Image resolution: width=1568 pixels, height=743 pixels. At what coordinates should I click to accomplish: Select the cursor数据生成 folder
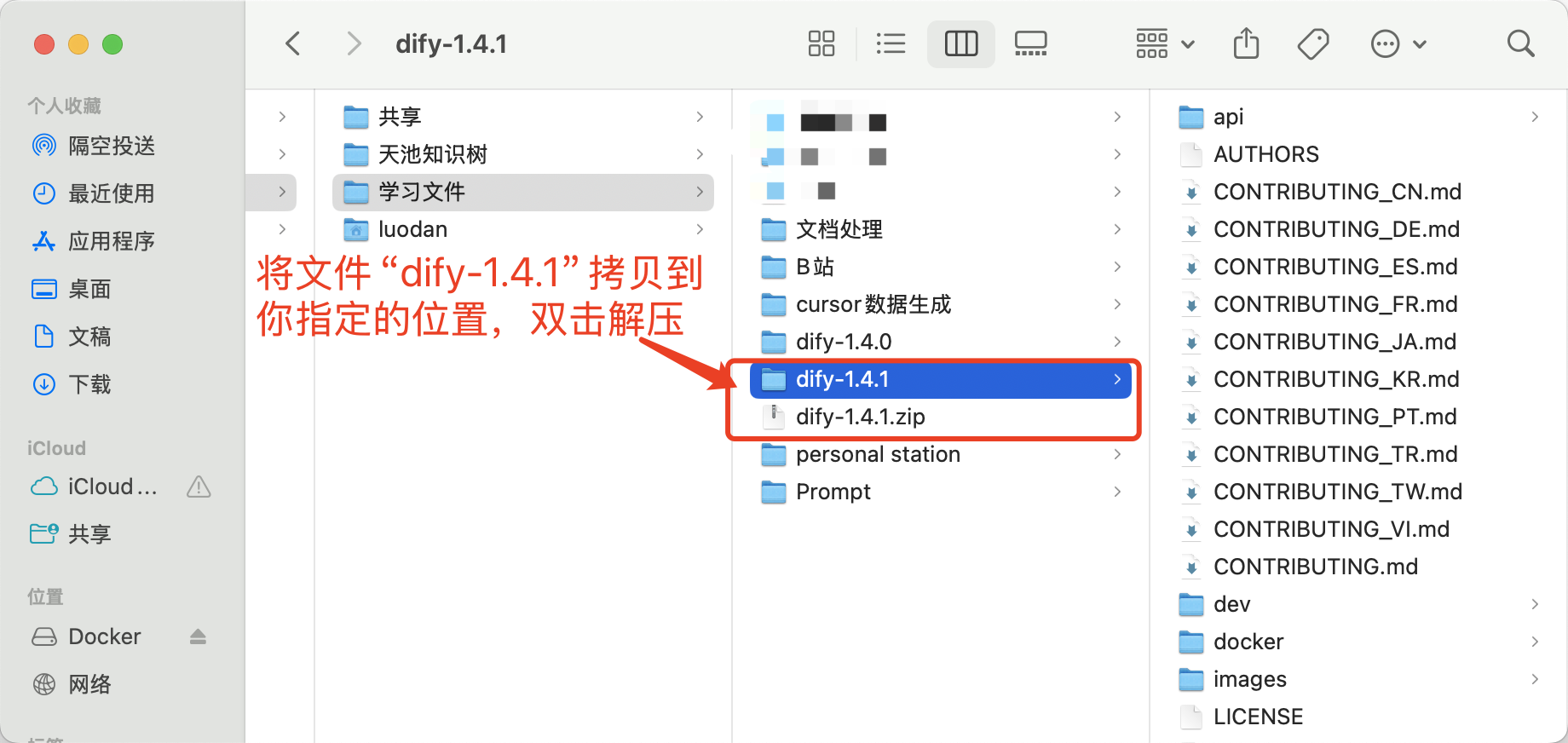(x=941, y=304)
